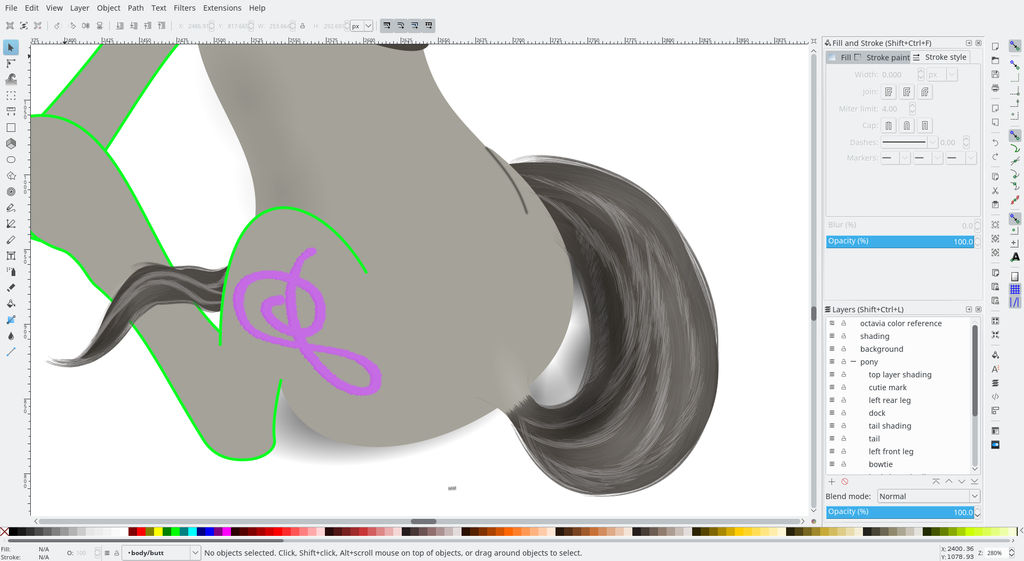The image size is (1024, 561).
Task: Select the left front leg layer
Action: click(891, 451)
